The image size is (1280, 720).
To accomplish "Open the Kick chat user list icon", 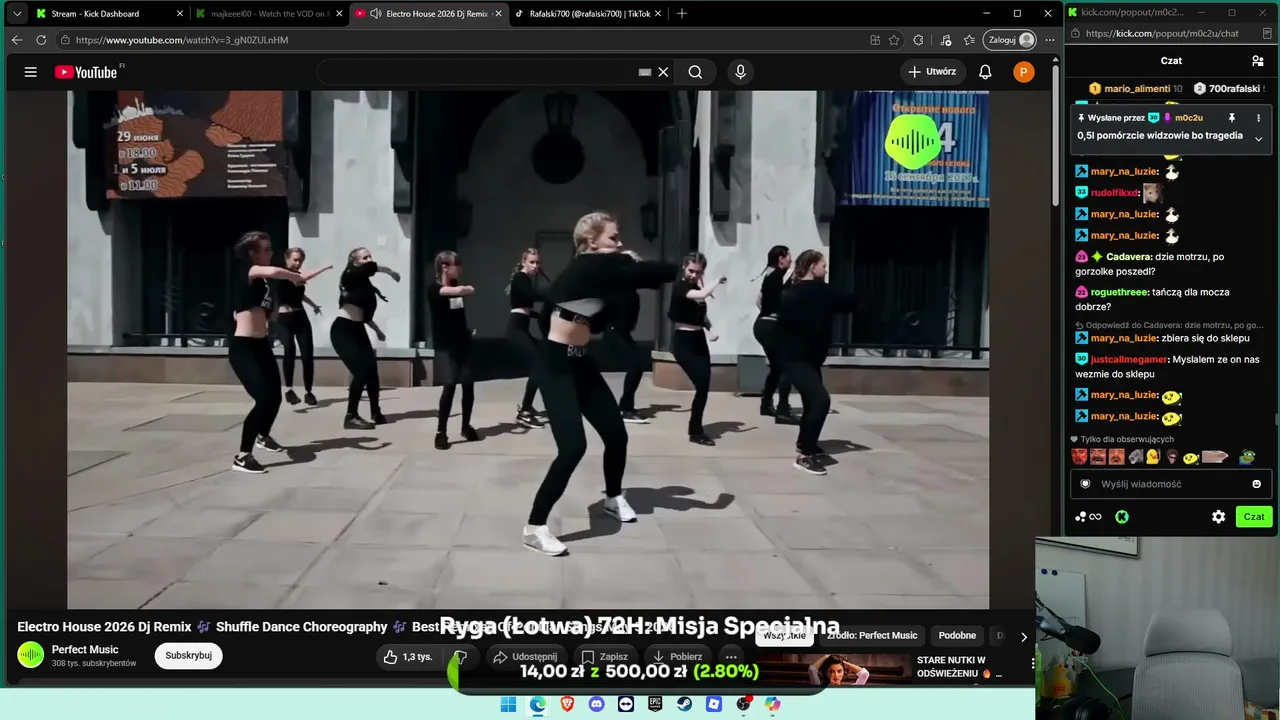I will tap(1258, 61).
